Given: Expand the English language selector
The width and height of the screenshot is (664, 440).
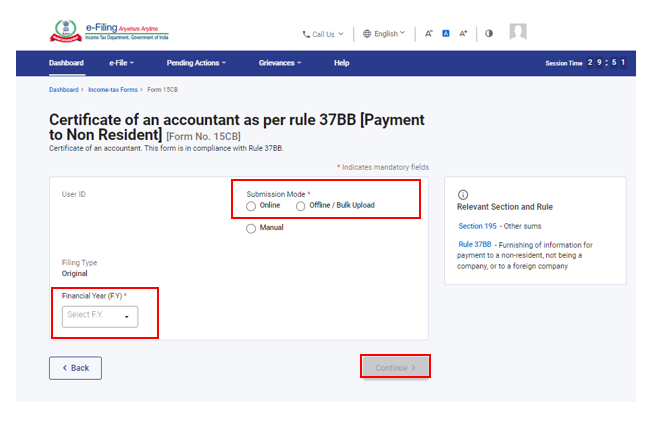Looking at the screenshot, I should [384, 33].
